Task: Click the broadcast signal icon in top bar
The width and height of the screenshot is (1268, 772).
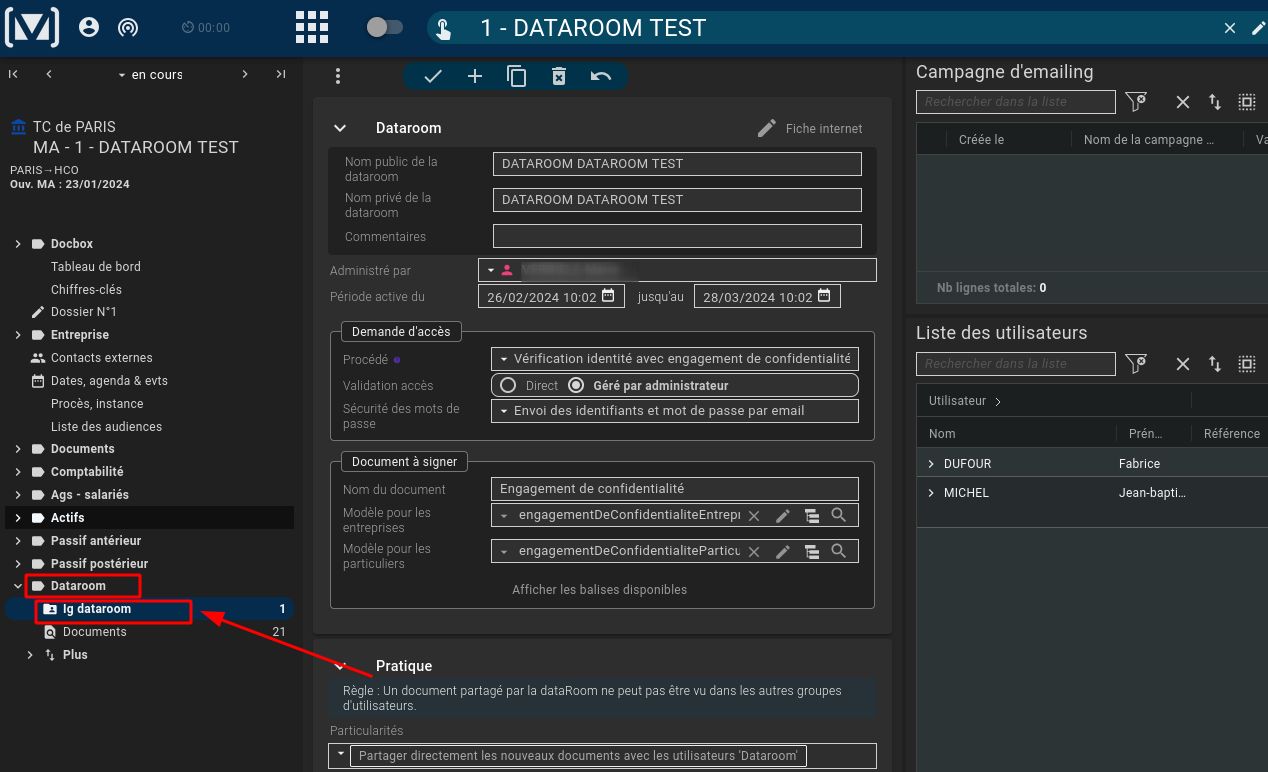Action: point(127,27)
